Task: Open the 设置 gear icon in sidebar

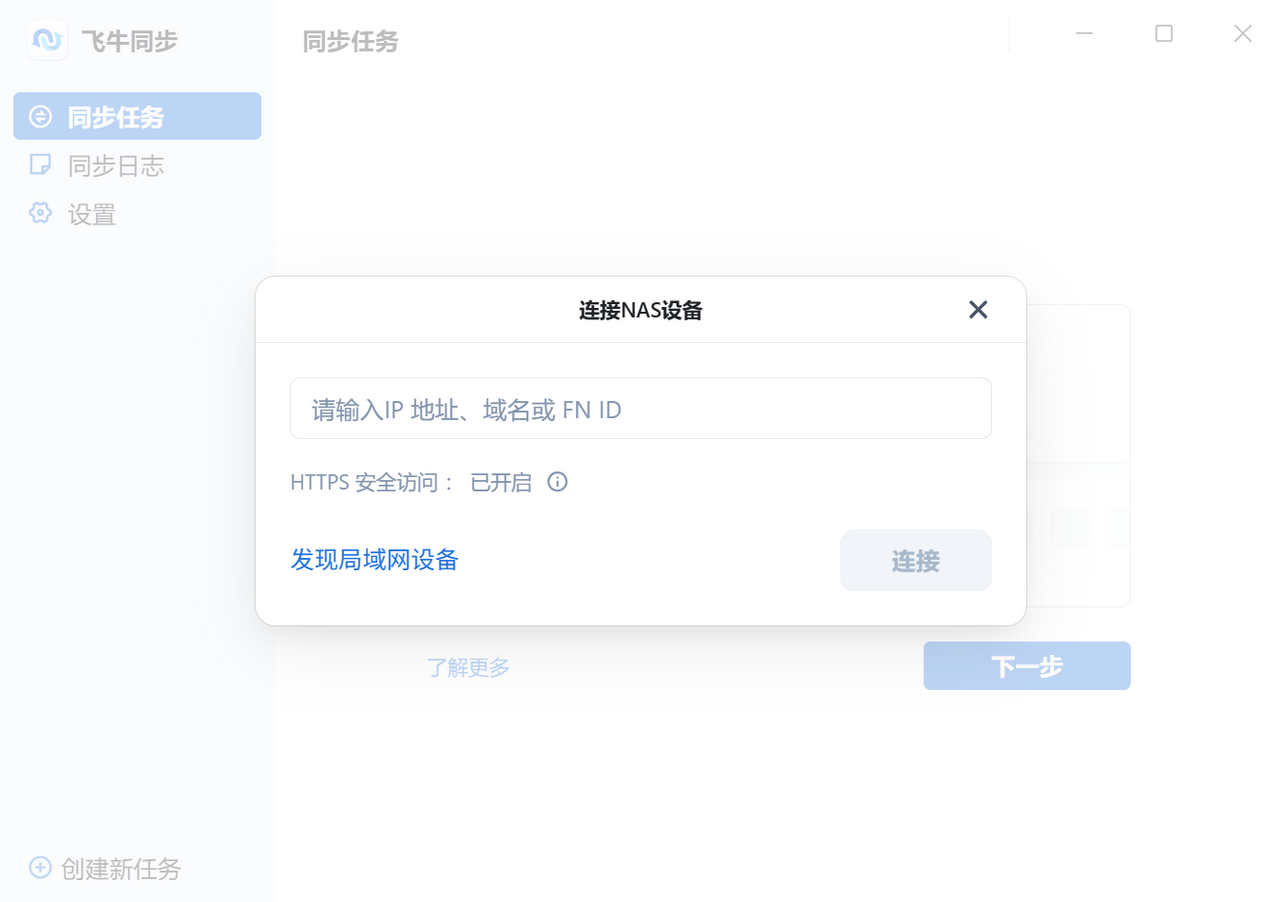Action: pos(40,214)
